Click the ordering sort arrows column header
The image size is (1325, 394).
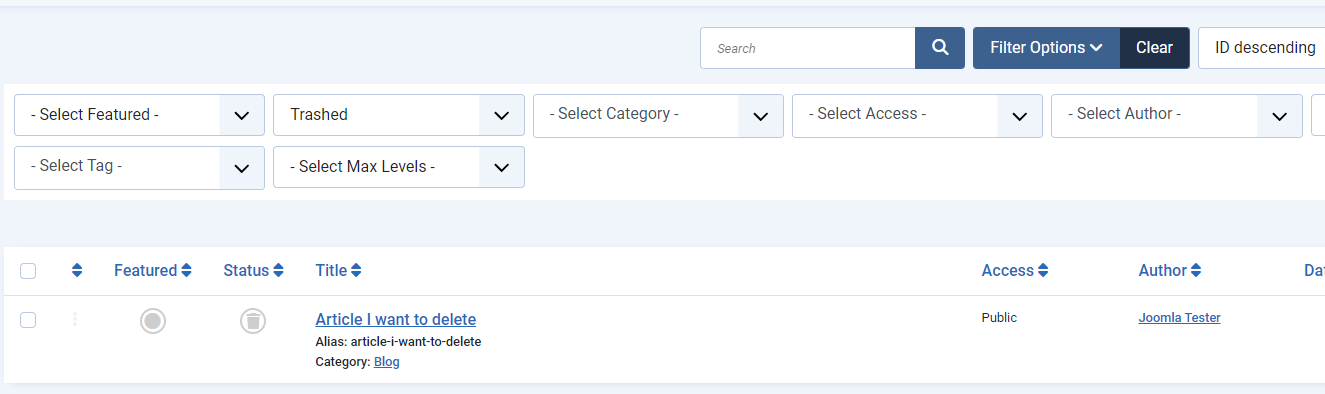coord(77,270)
